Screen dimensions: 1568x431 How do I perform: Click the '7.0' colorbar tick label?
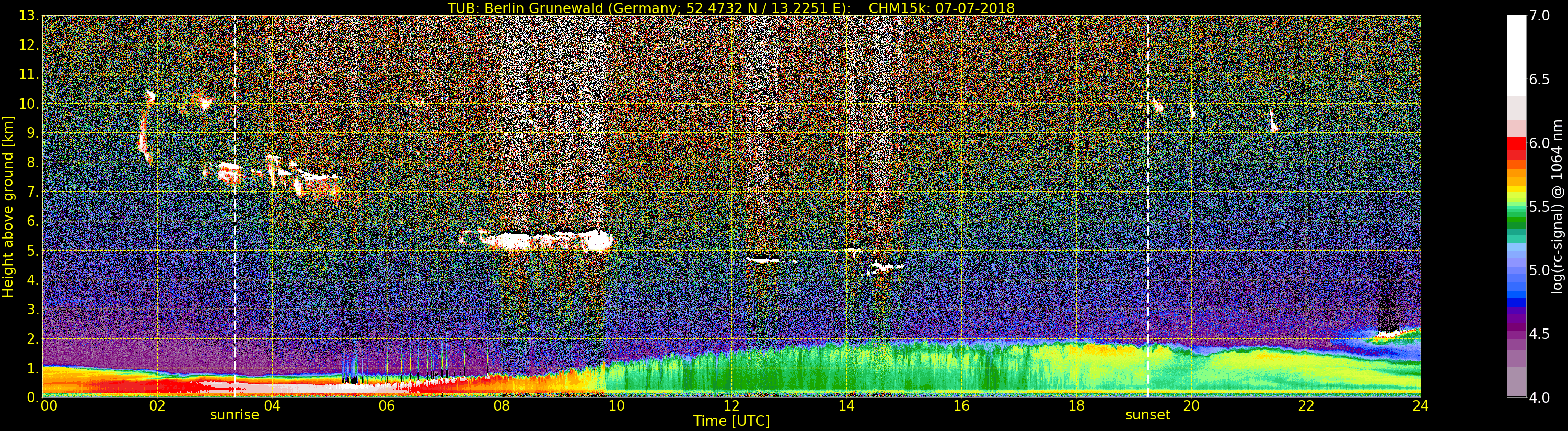pyautogui.click(x=1539, y=15)
